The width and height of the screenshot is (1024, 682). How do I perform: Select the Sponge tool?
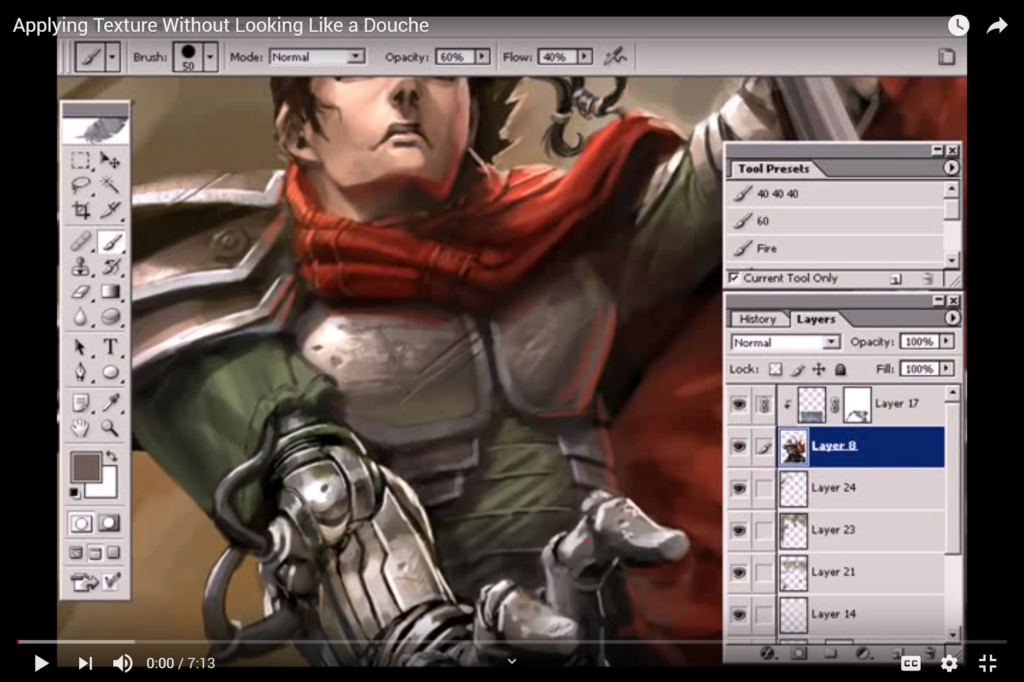(110, 317)
